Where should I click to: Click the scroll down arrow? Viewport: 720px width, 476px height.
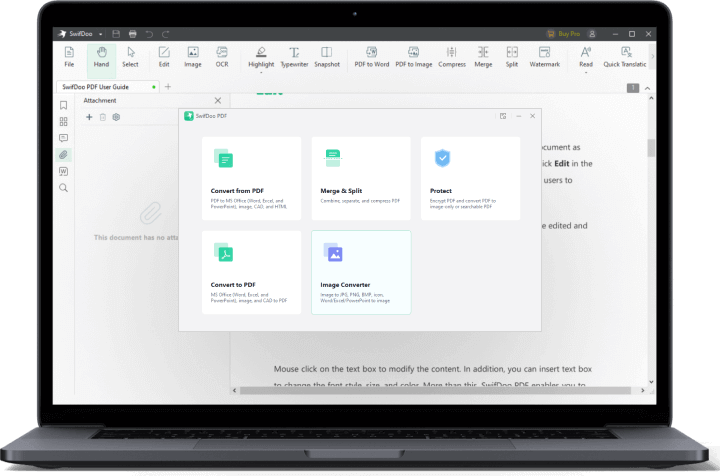[x=651, y=382]
